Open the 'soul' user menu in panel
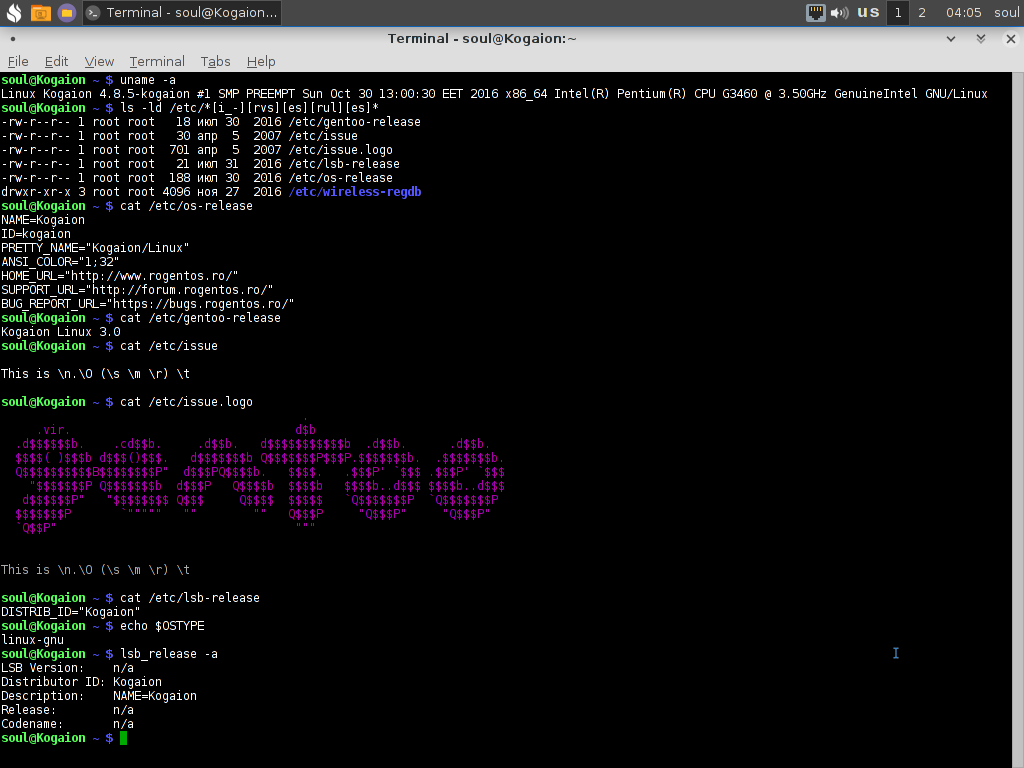1024x768 pixels. (1006, 12)
